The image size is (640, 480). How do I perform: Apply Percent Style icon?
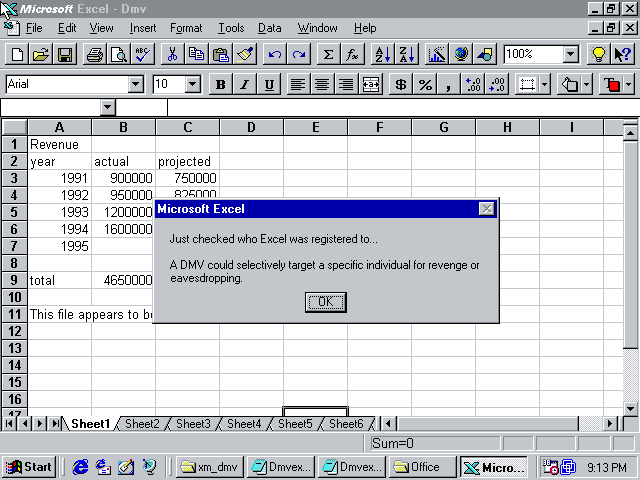pos(424,84)
